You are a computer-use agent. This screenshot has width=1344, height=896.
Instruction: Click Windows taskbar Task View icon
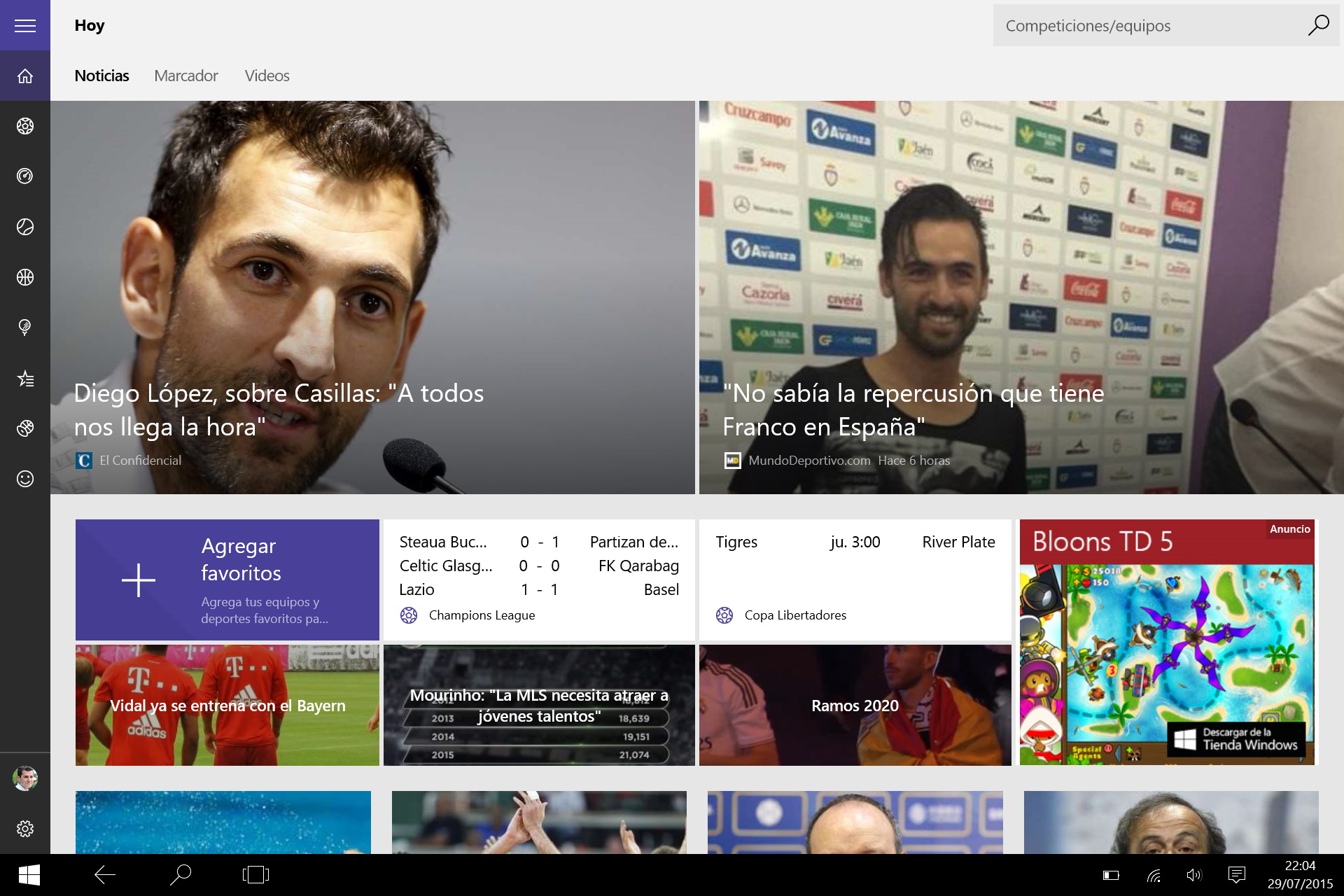[255, 874]
